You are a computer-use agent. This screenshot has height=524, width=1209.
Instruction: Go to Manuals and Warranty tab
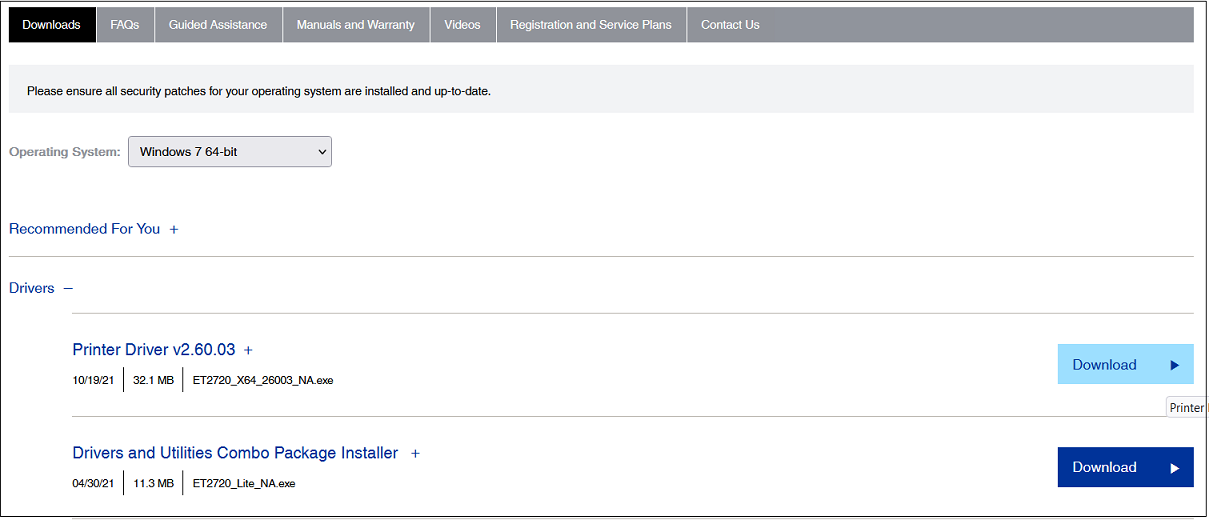356,25
